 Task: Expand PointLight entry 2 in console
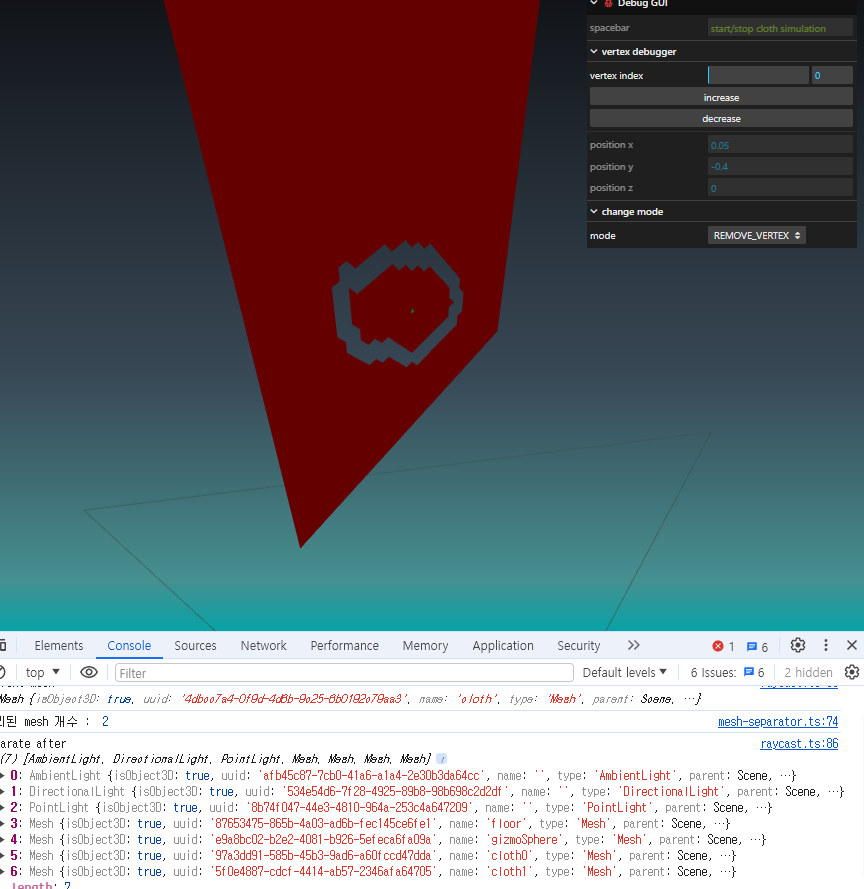coord(2,807)
